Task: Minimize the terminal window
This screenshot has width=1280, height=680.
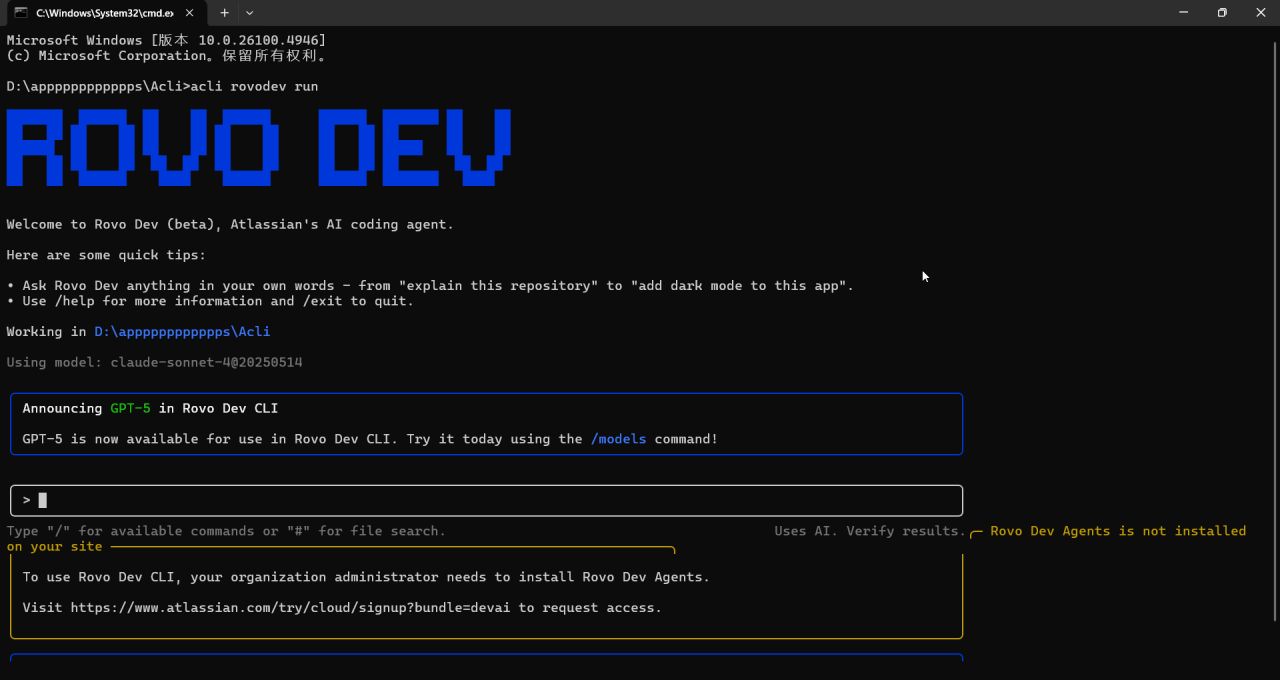Action: (x=1183, y=13)
